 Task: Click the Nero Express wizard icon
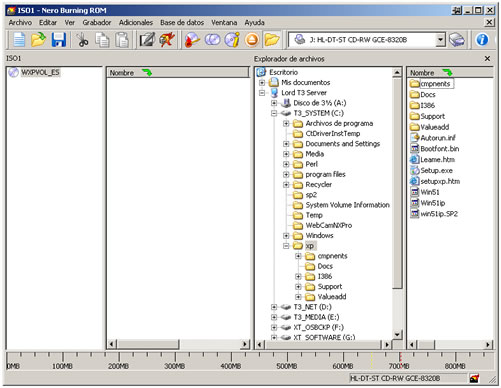click(x=167, y=40)
